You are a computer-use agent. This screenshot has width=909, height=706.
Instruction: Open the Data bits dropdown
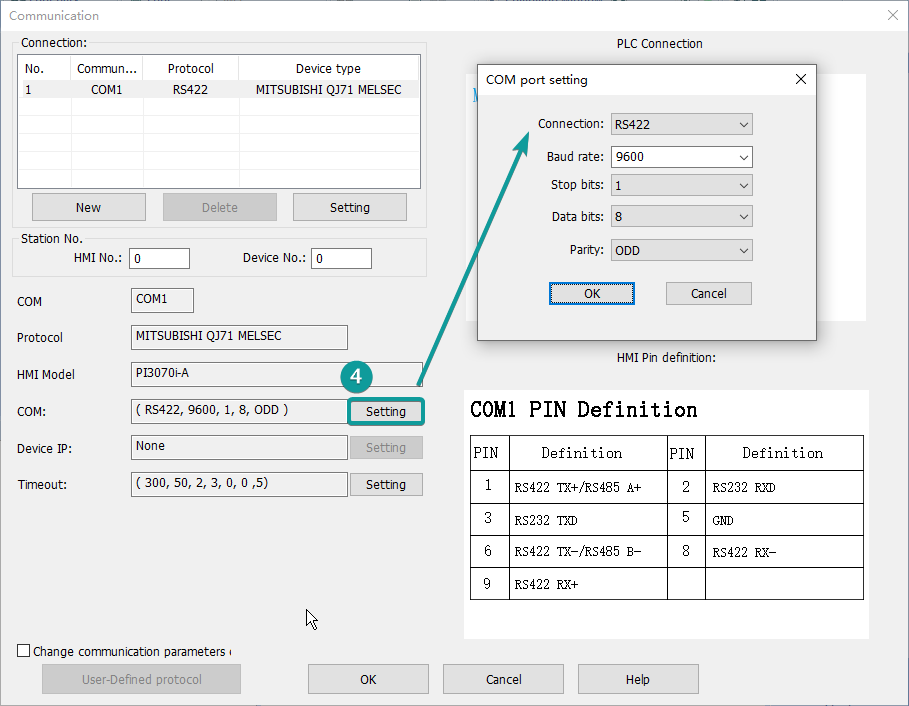click(x=681, y=216)
